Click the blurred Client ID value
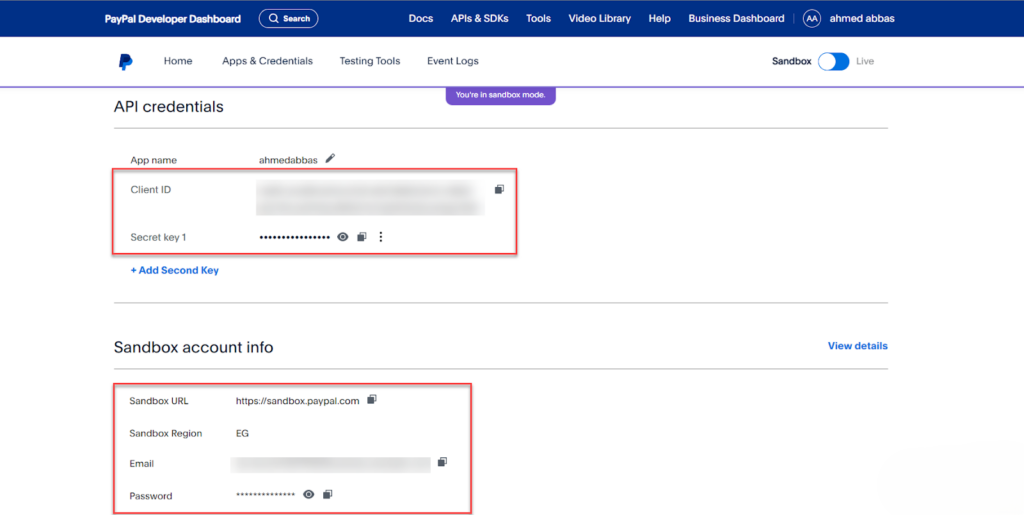This screenshot has height=515, width=1024. pyautogui.click(x=370, y=198)
